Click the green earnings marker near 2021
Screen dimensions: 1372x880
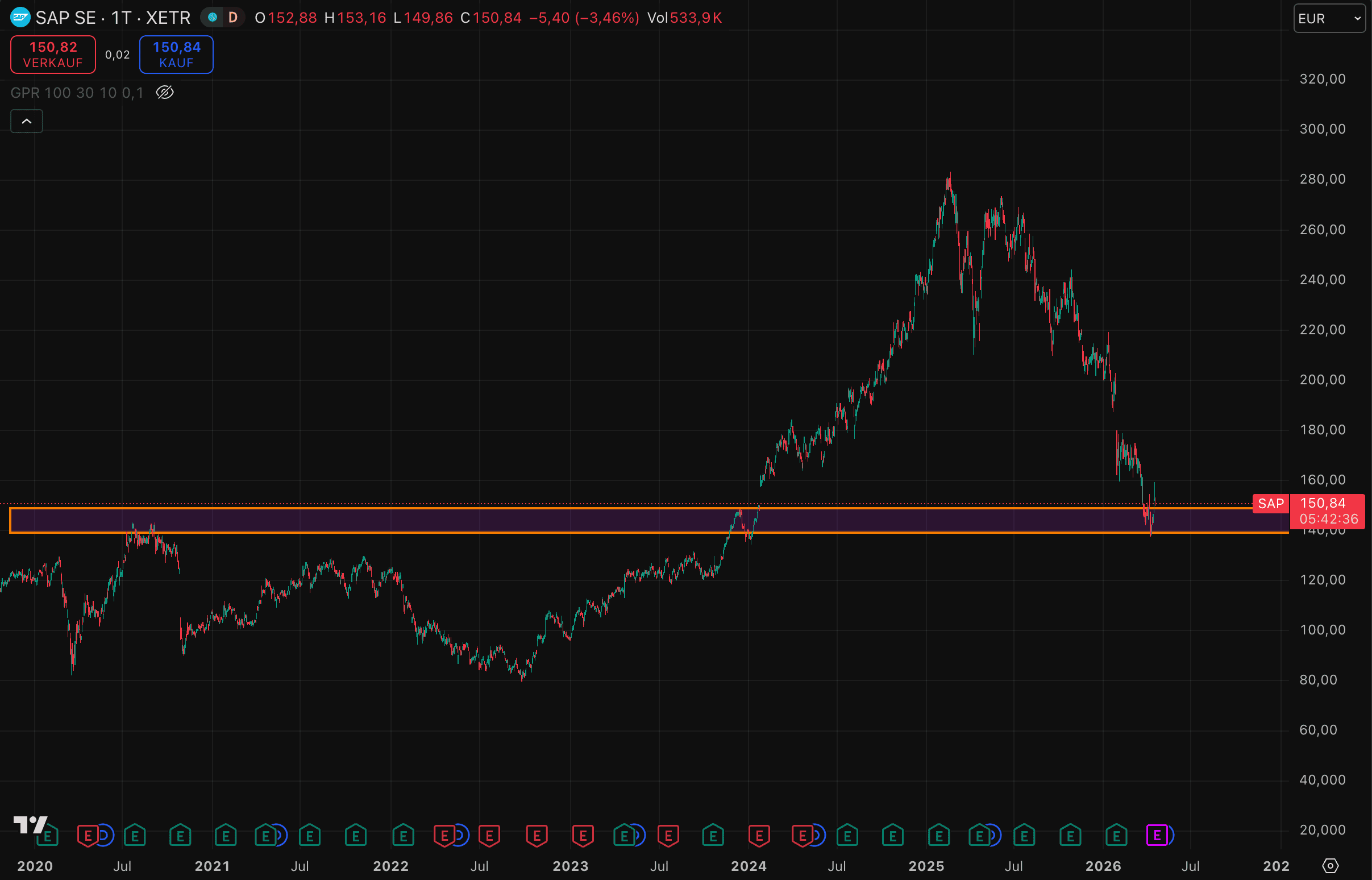pos(225,836)
